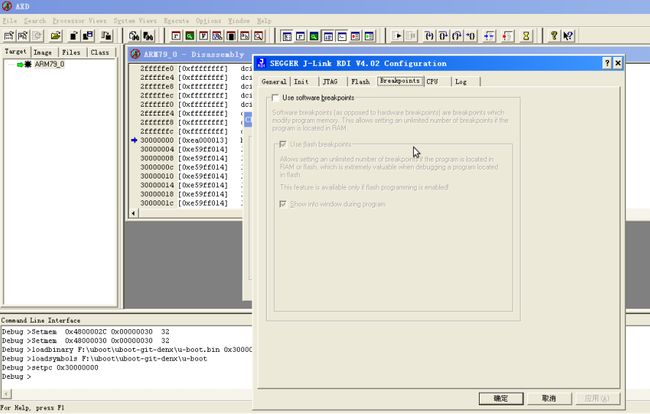Click the yellow hourglass toolbar icon
This screenshot has height=414, width=650.
[526, 36]
